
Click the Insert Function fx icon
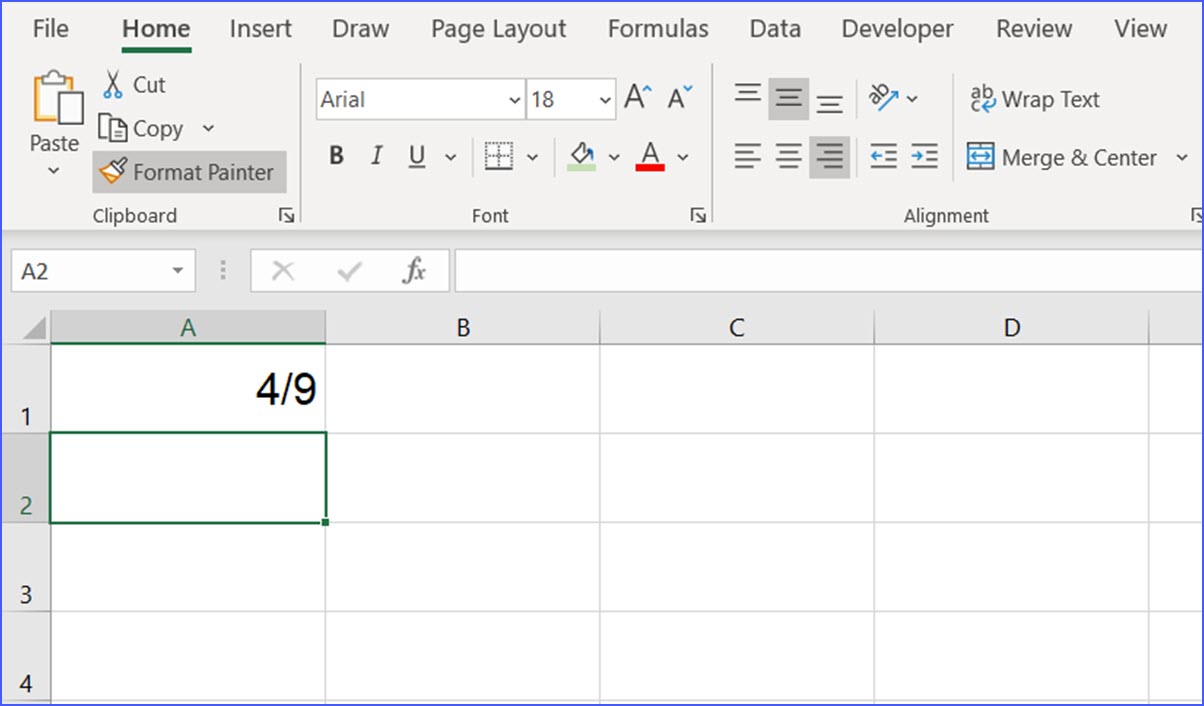pyautogui.click(x=413, y=271)
